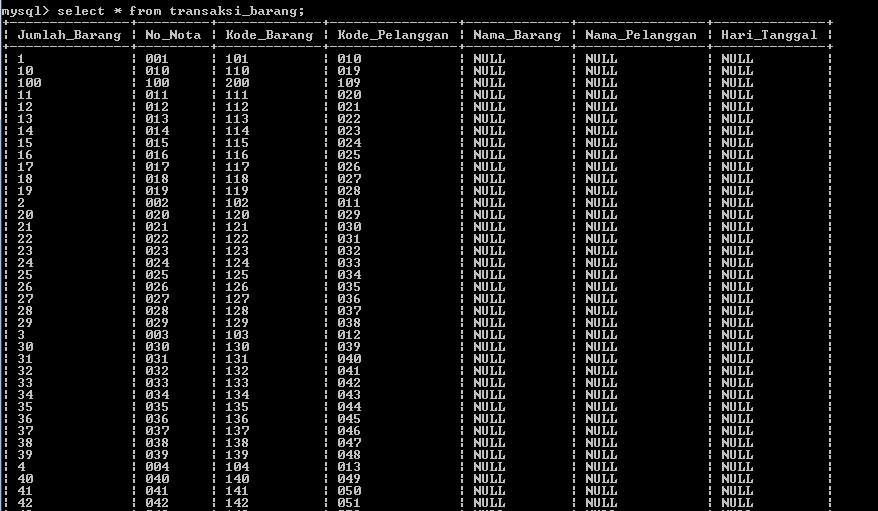Click Kode_Pelanggan value 028
The image size is (878, 511).
tap(349, 191)
